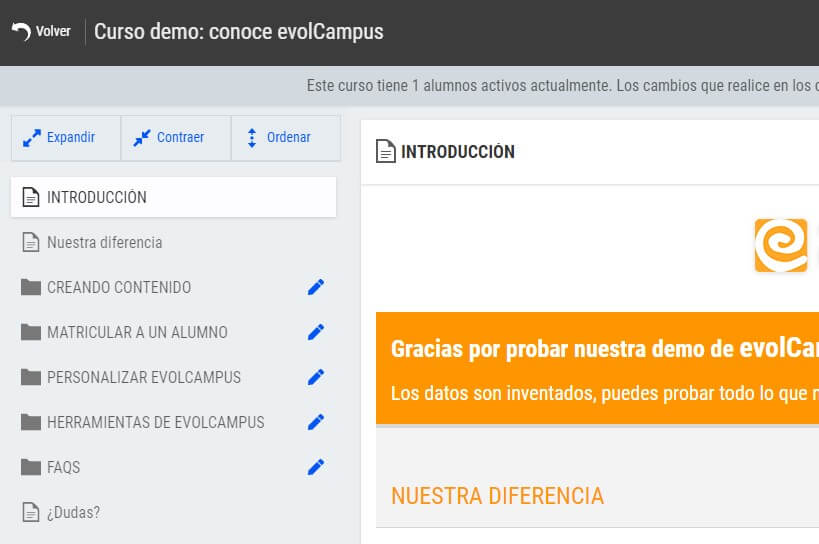Click the folder icon beside HERRAMIENTAS DE EVOLCAMPUS
This screenshot has height=544, width=819.
pyautogui.click(x=31, y=422)
